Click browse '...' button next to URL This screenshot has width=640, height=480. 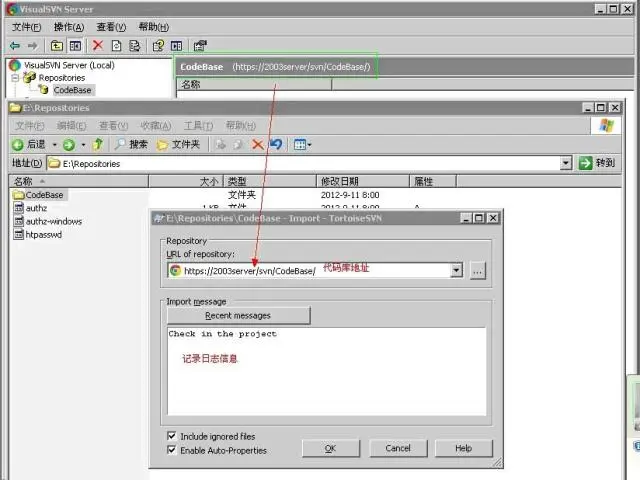point(478,271)
